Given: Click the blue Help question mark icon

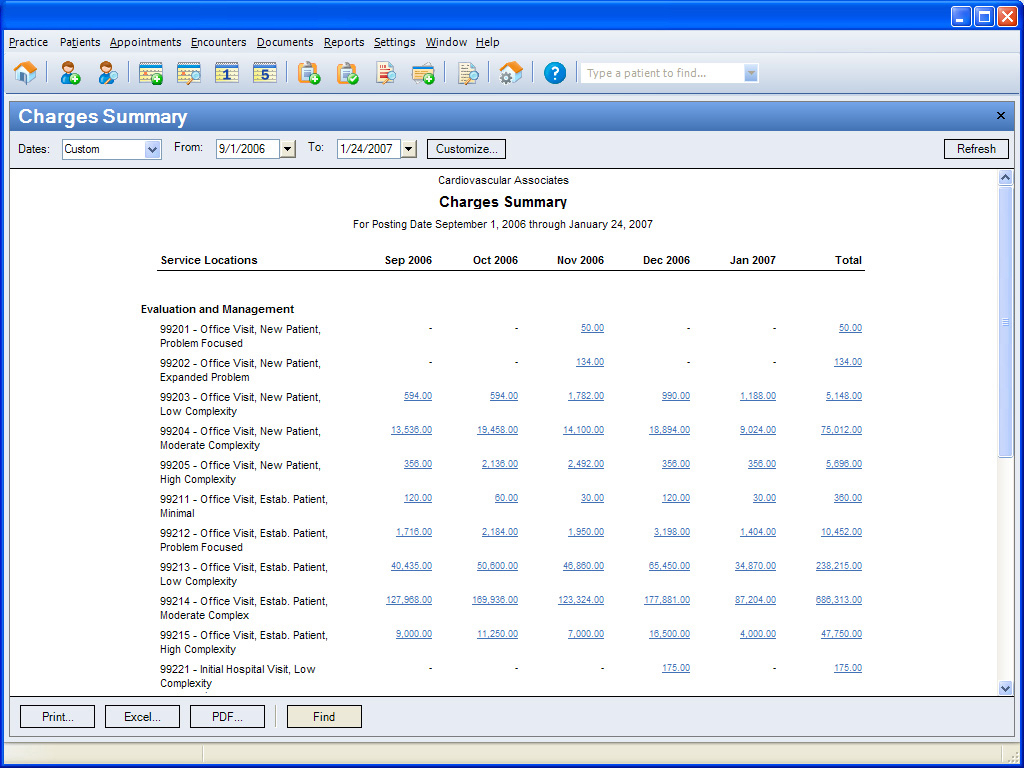Looking at the screenshot, I should click(x=554, y=72).
